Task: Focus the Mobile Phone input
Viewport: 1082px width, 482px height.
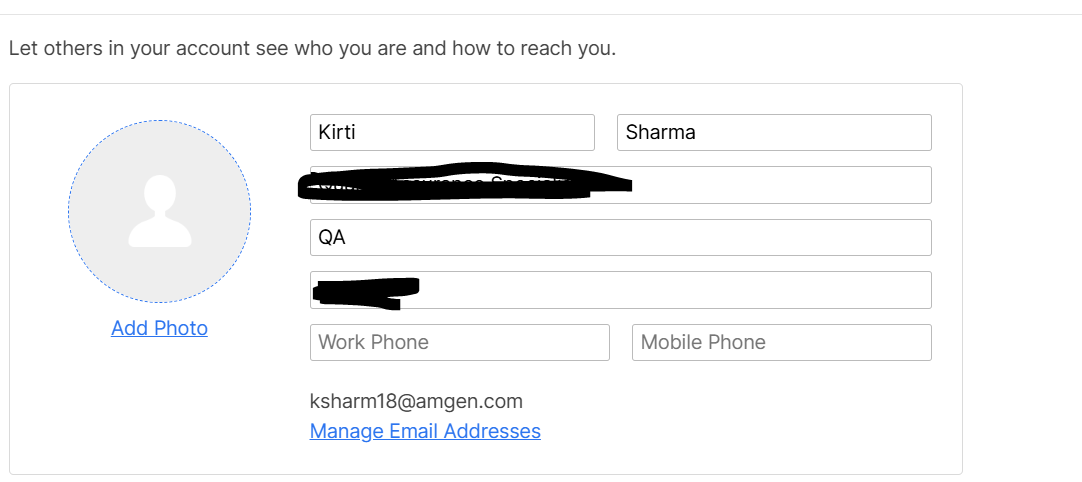Action: click(x=782, y=343)
